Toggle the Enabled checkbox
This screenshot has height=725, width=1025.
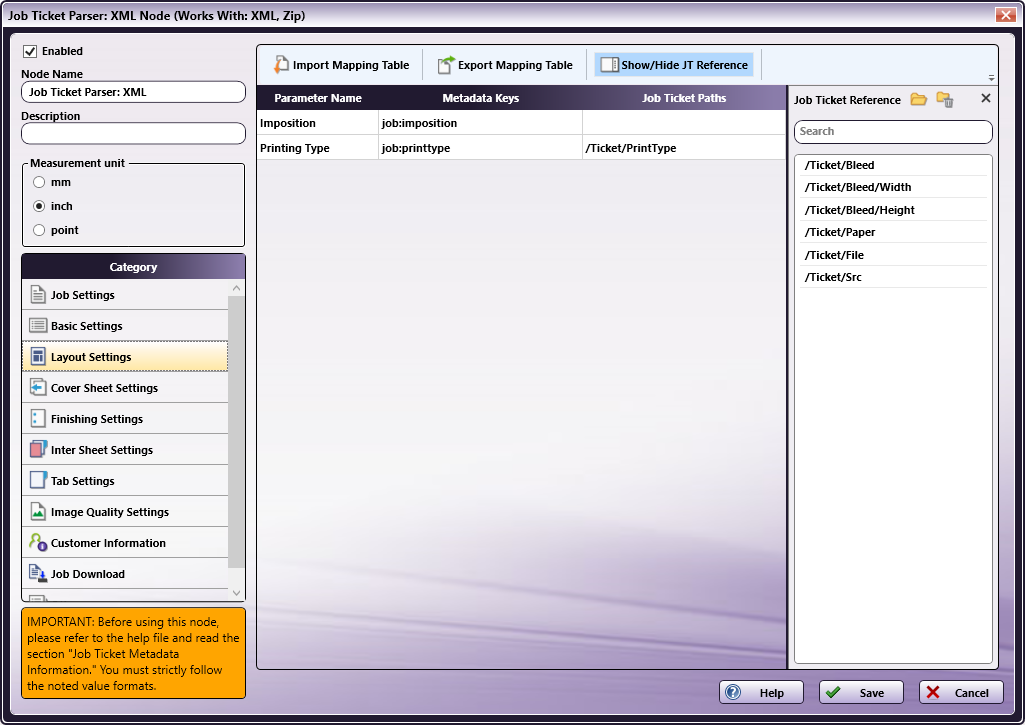(30, 51)
